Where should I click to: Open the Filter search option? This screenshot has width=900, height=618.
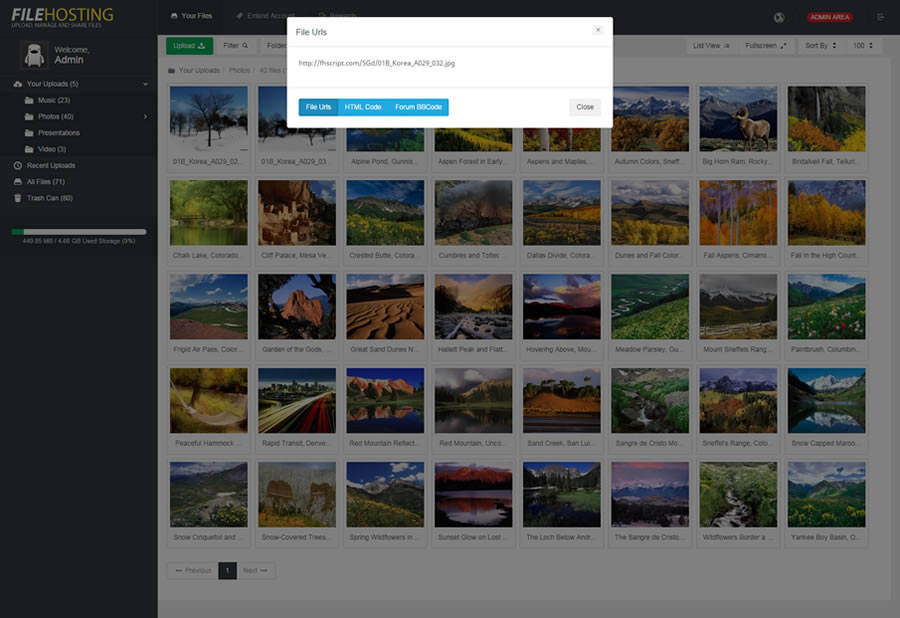coord(235,46)
